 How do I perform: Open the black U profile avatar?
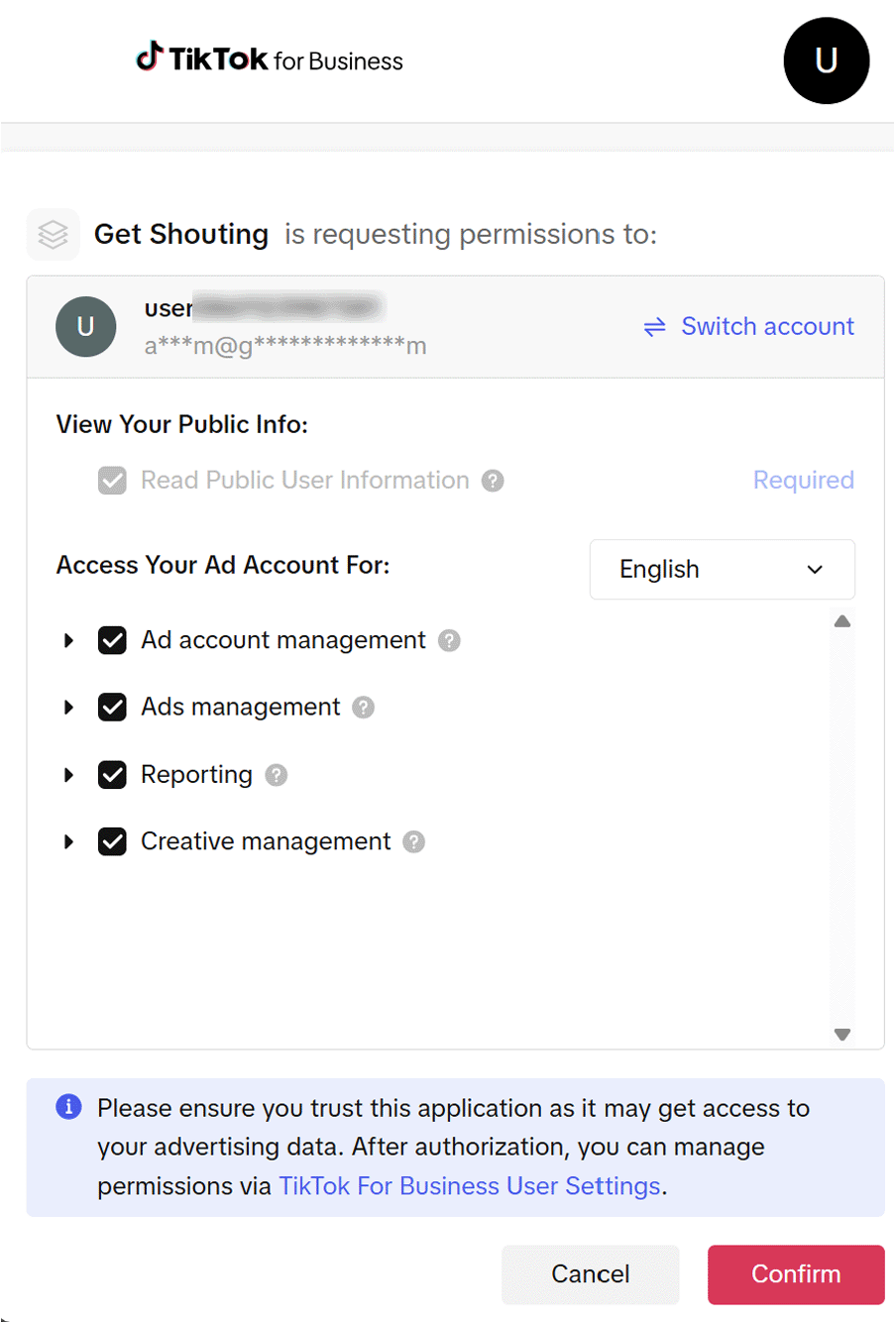[827, 60]
